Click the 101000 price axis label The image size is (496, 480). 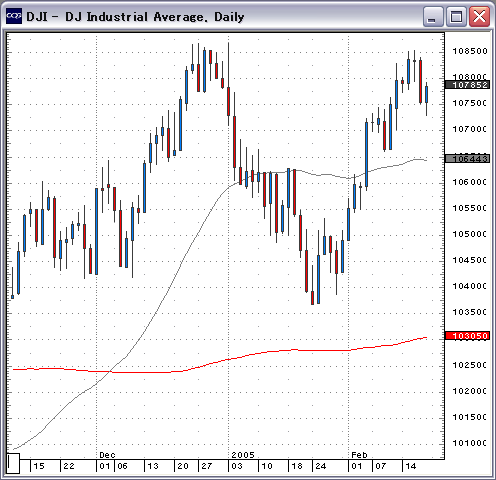[469, 443]
